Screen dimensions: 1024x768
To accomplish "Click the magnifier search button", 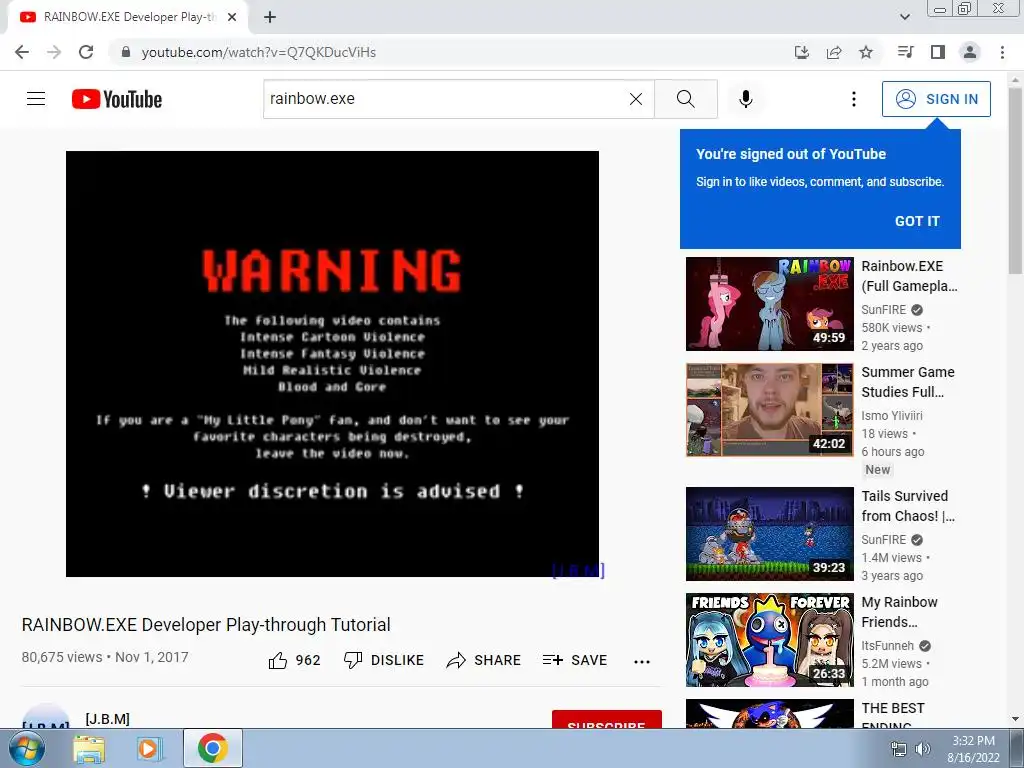I will [686, 99].
